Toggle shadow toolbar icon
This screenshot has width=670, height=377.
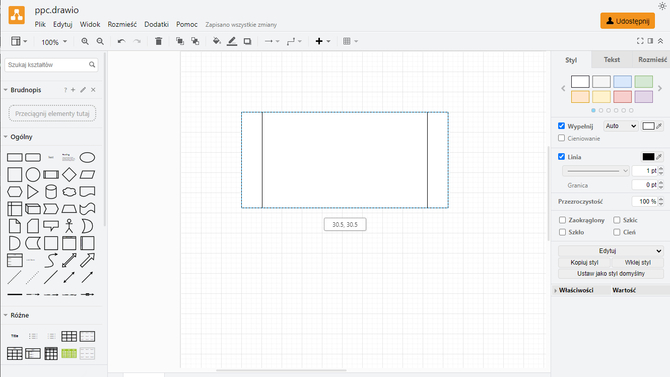pyautogui.click(x=247, y=41)
